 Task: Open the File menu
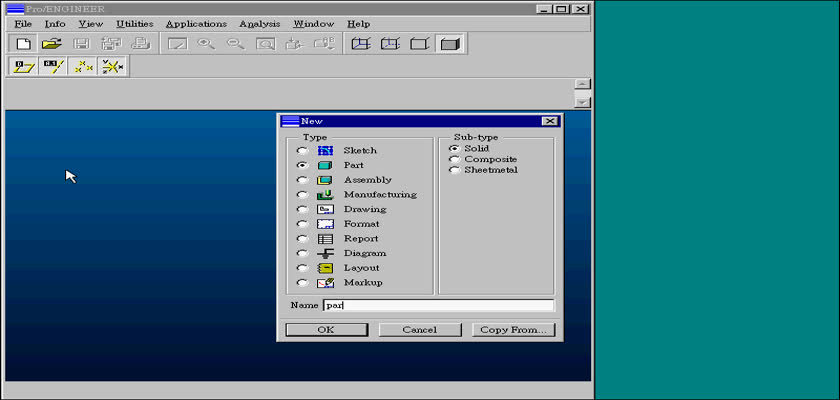click(23, 24)
